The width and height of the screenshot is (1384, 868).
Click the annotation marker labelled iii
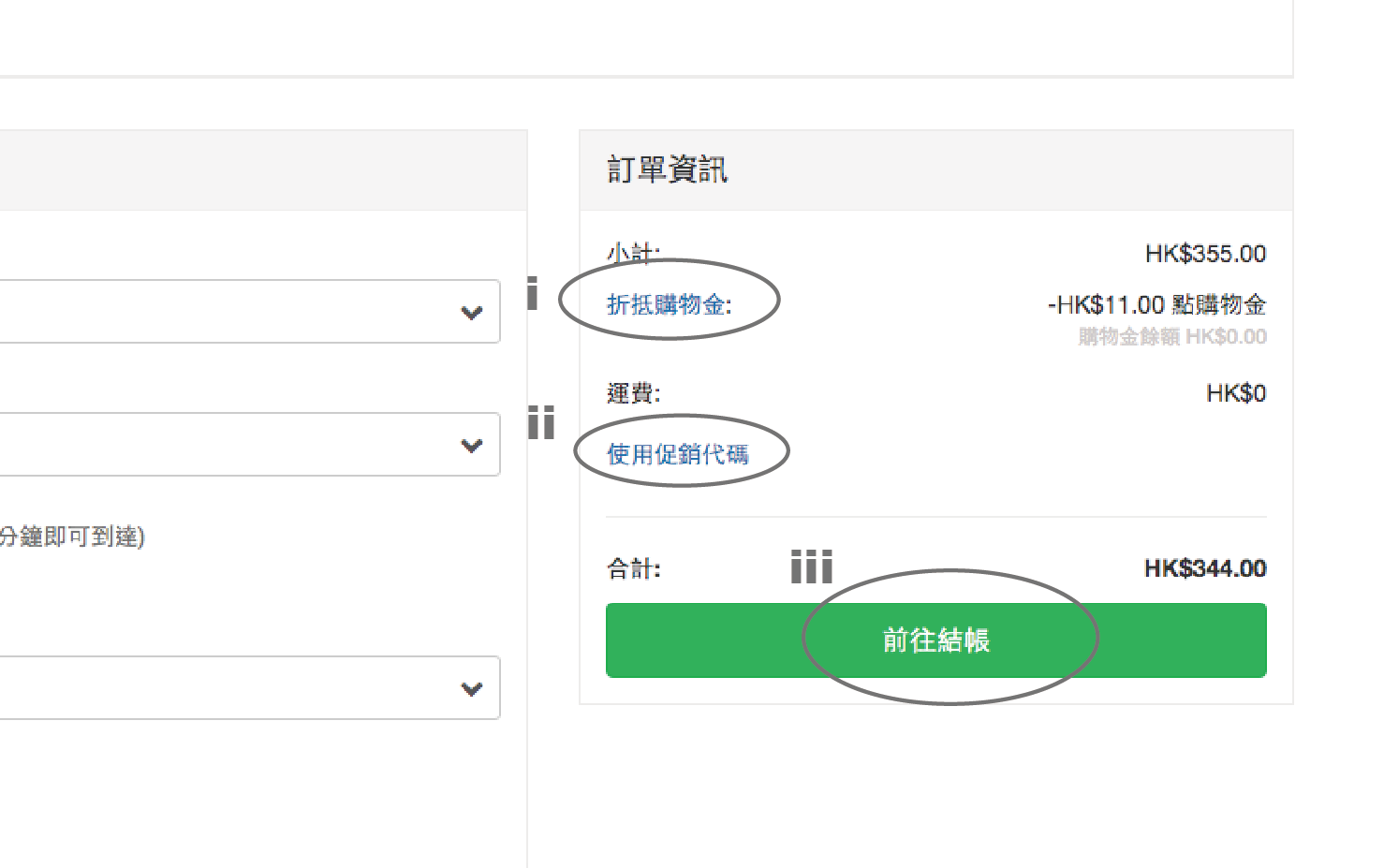811,566
